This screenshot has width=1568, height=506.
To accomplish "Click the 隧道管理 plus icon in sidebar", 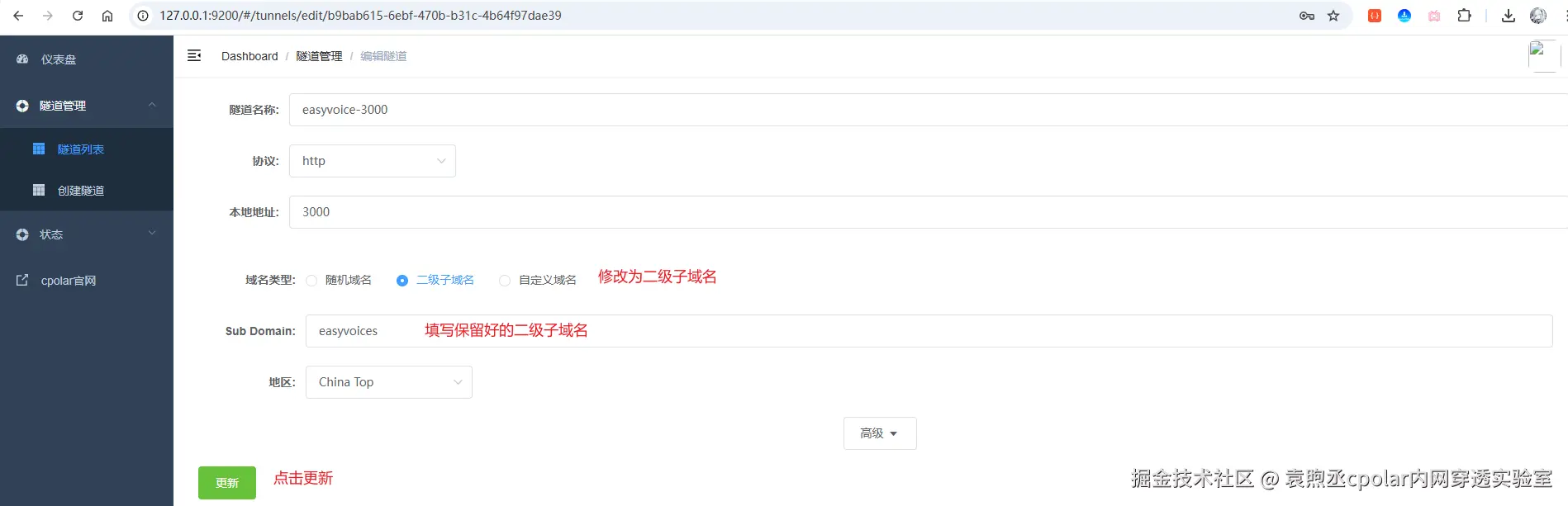I will click(x=22, y=106).
